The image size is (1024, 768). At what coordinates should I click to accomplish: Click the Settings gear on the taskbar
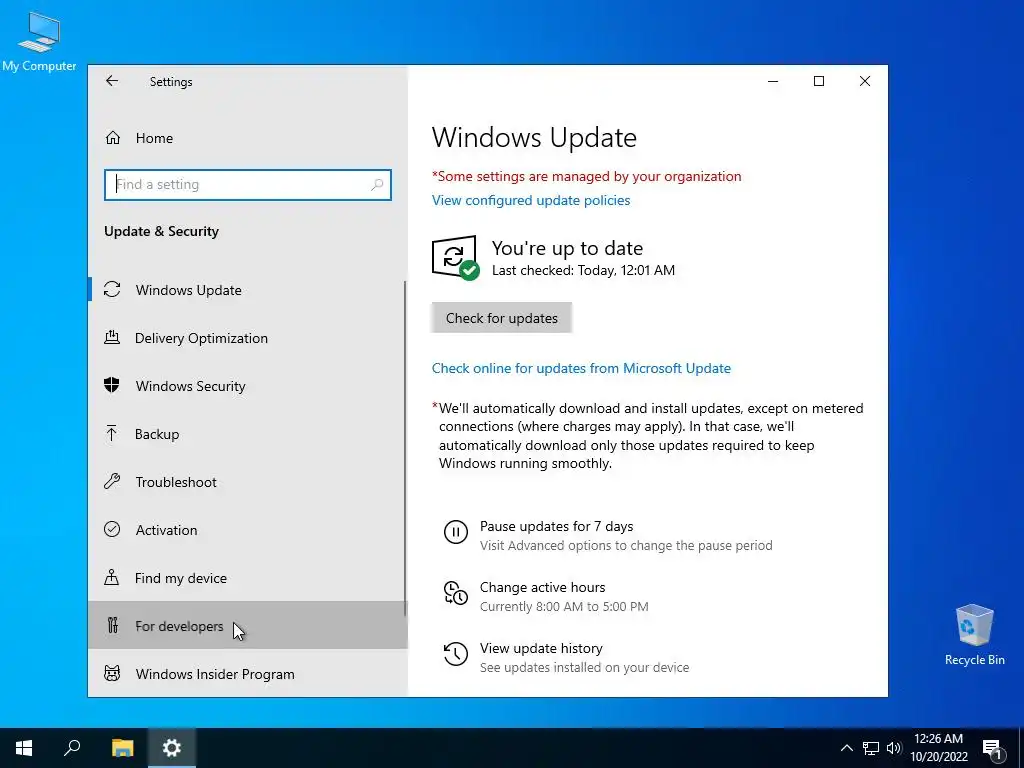[x=172, y=748]
